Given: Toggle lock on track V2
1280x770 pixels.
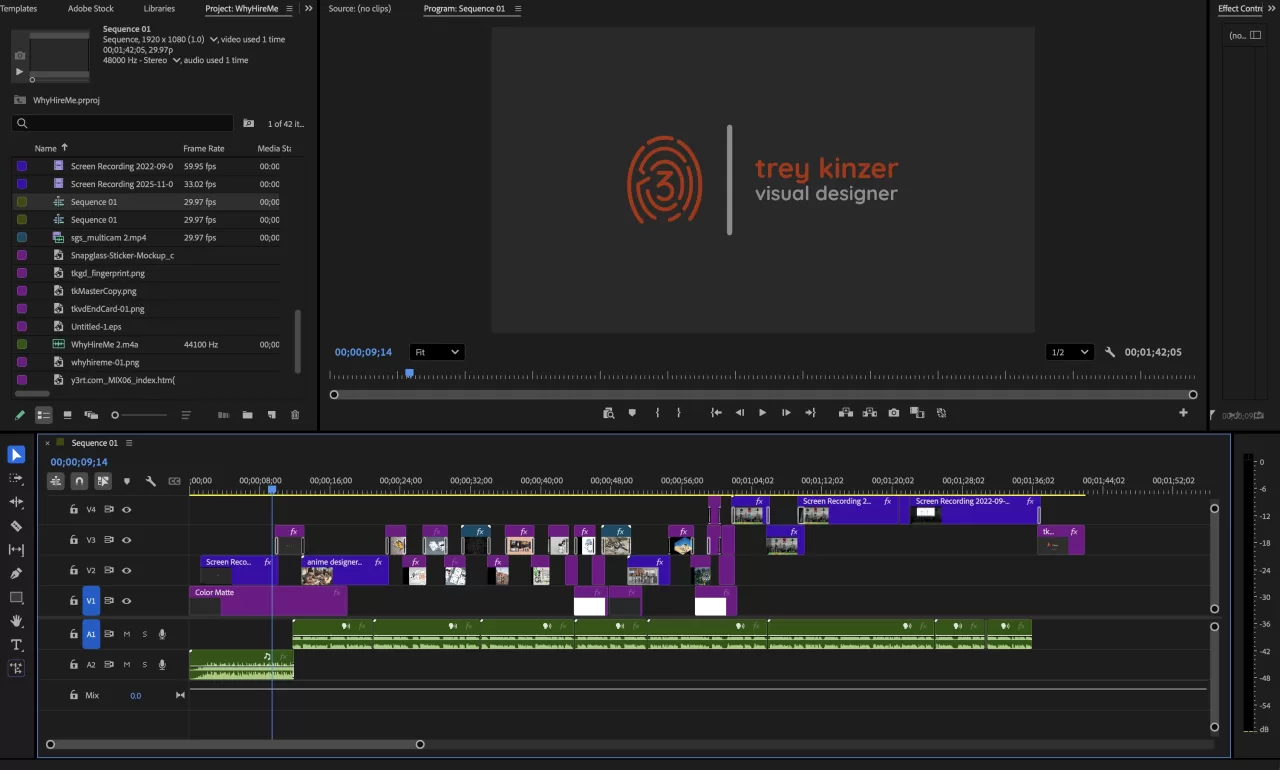Looking at the screenshot, I should click(x=73, y=570).
